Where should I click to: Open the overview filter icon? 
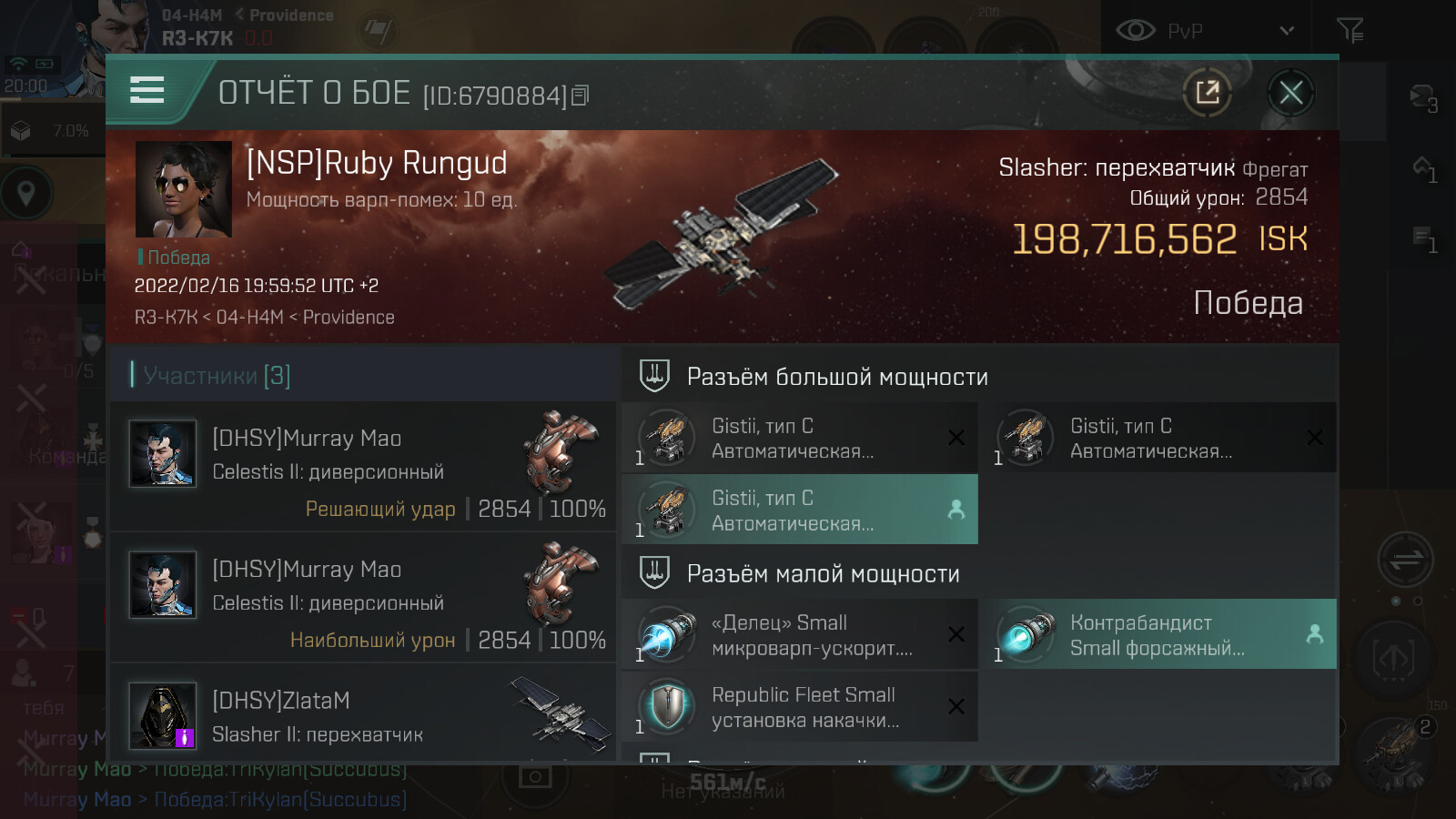click(1350, 30)
